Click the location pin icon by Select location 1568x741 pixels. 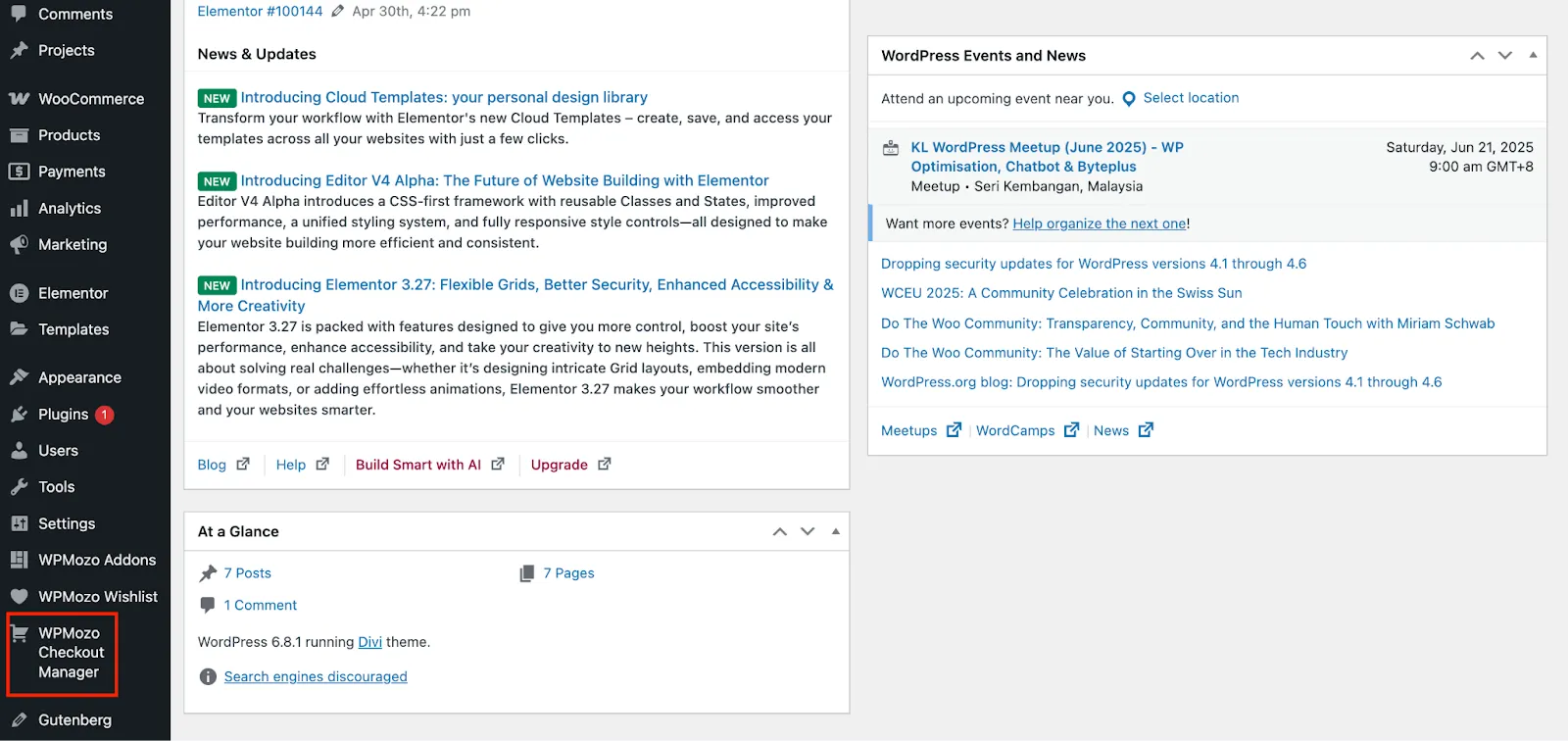click(x=1129, y=99)
